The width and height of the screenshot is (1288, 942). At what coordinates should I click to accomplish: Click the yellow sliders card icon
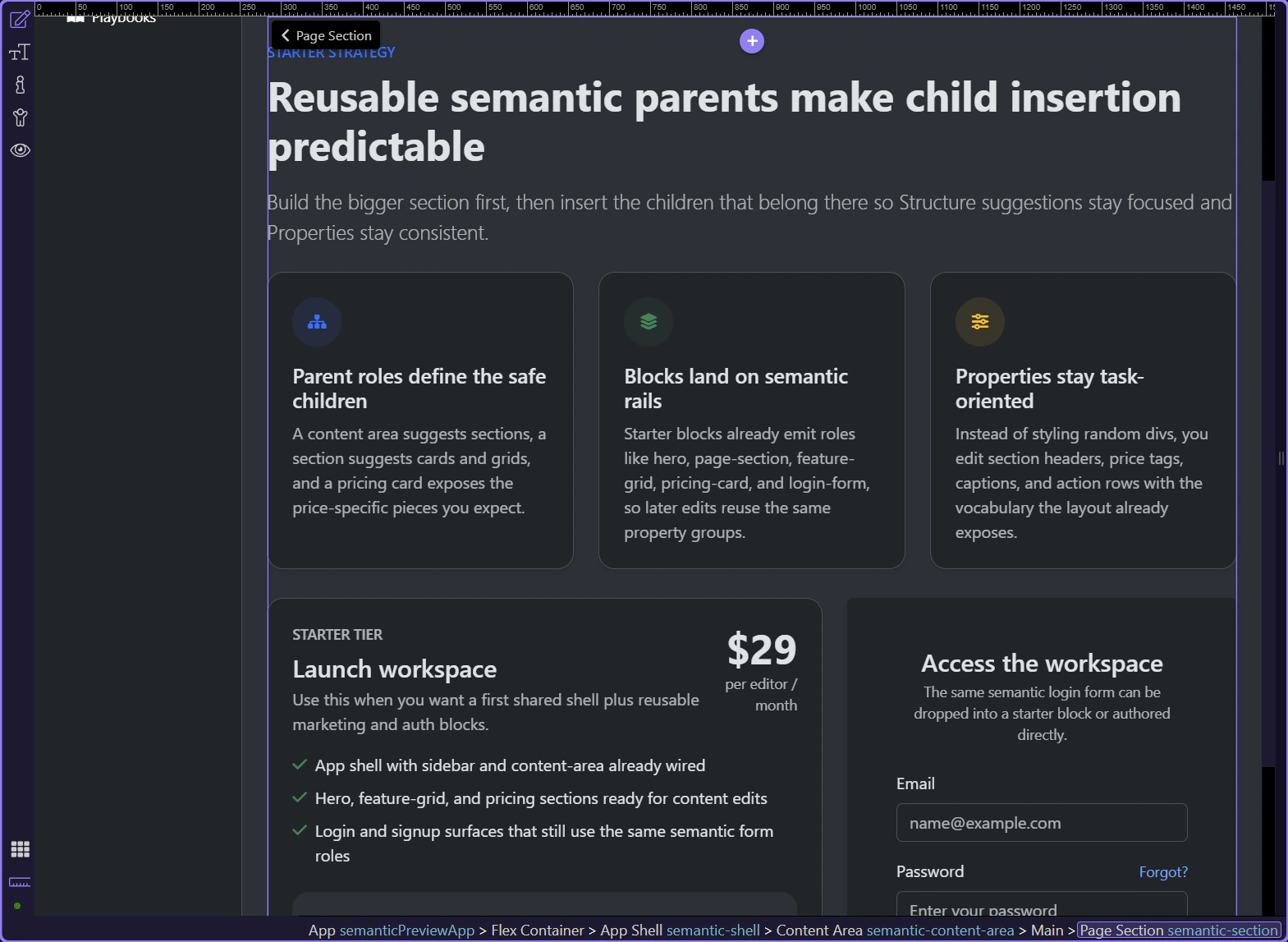(x=979, y=322)
